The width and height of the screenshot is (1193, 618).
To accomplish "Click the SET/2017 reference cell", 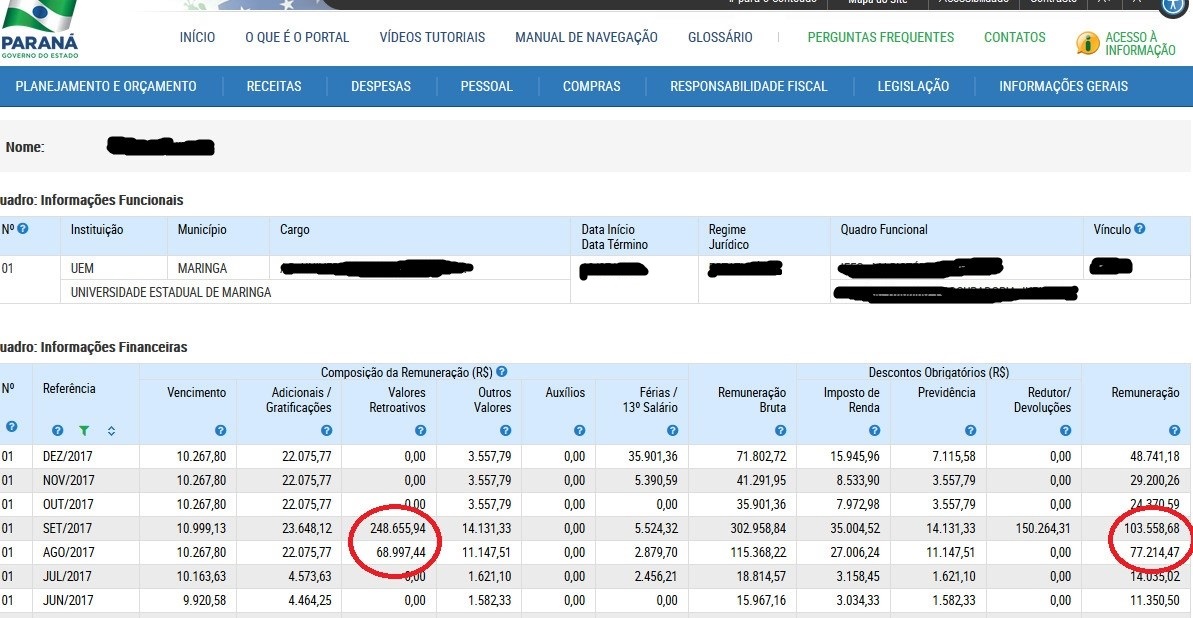I will point(68,528).
